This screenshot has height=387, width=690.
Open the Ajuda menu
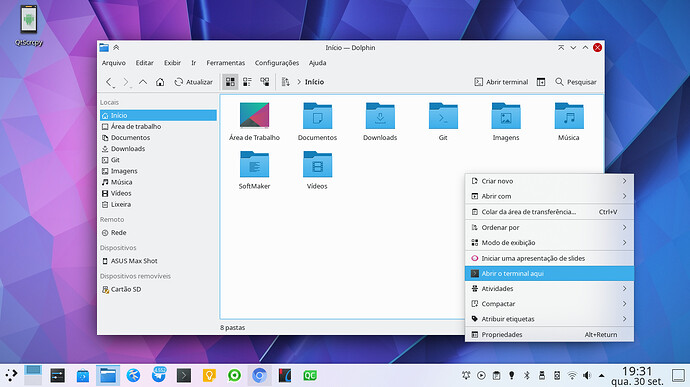[x=317, y=63]
